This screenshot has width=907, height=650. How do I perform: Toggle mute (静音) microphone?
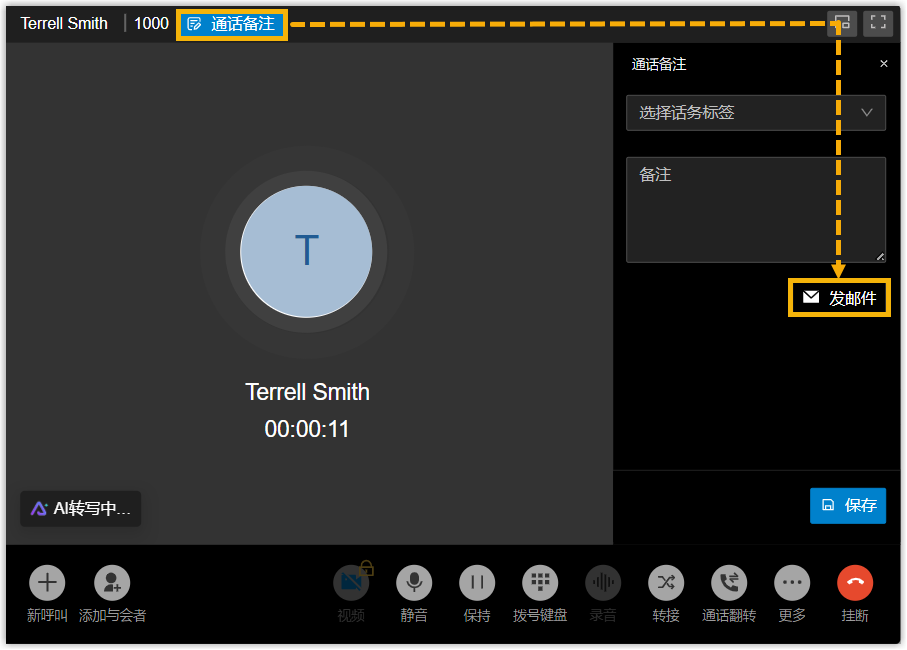414,582
